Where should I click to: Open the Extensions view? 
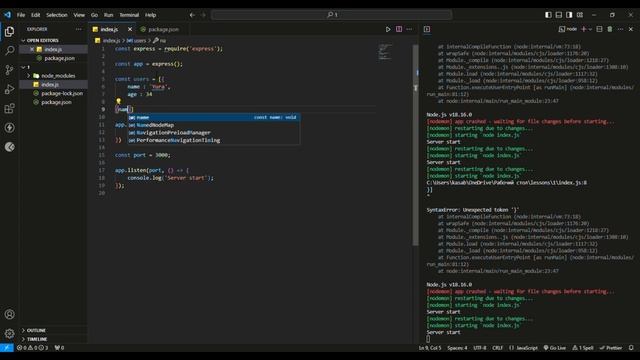click(x=9, y=109)
